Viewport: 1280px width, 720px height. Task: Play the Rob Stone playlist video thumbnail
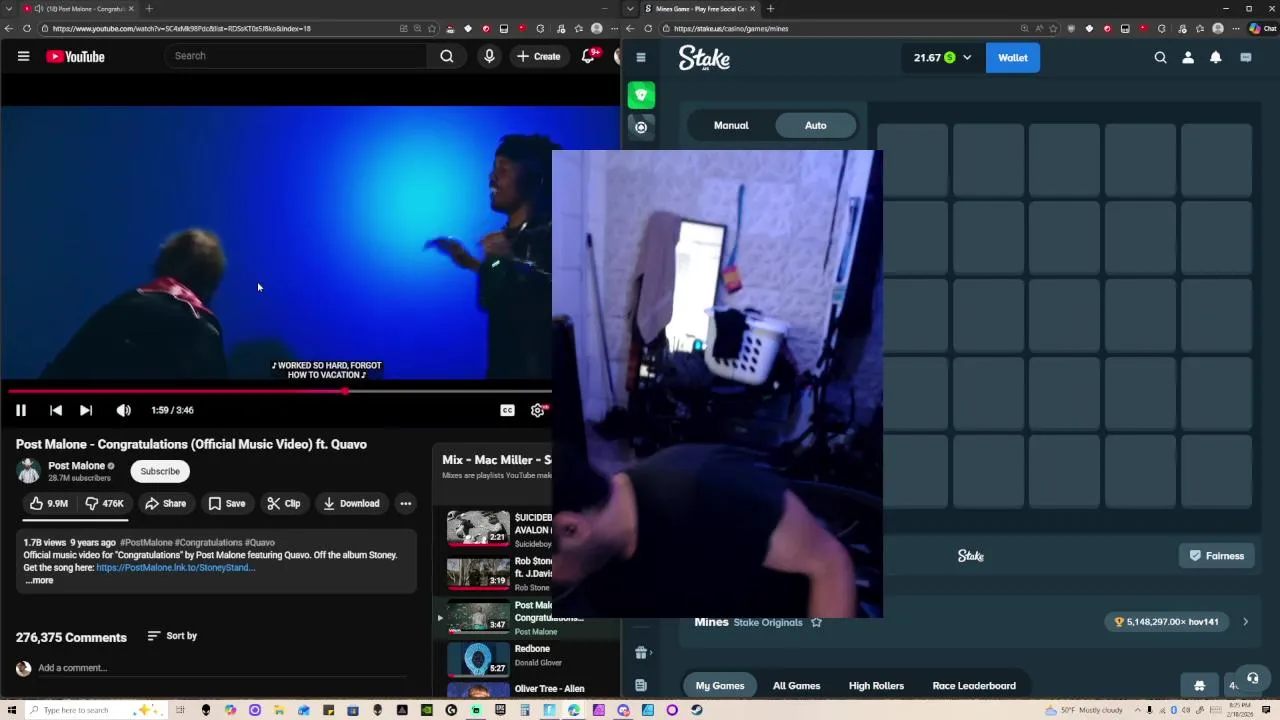click(x=478, y=572)
